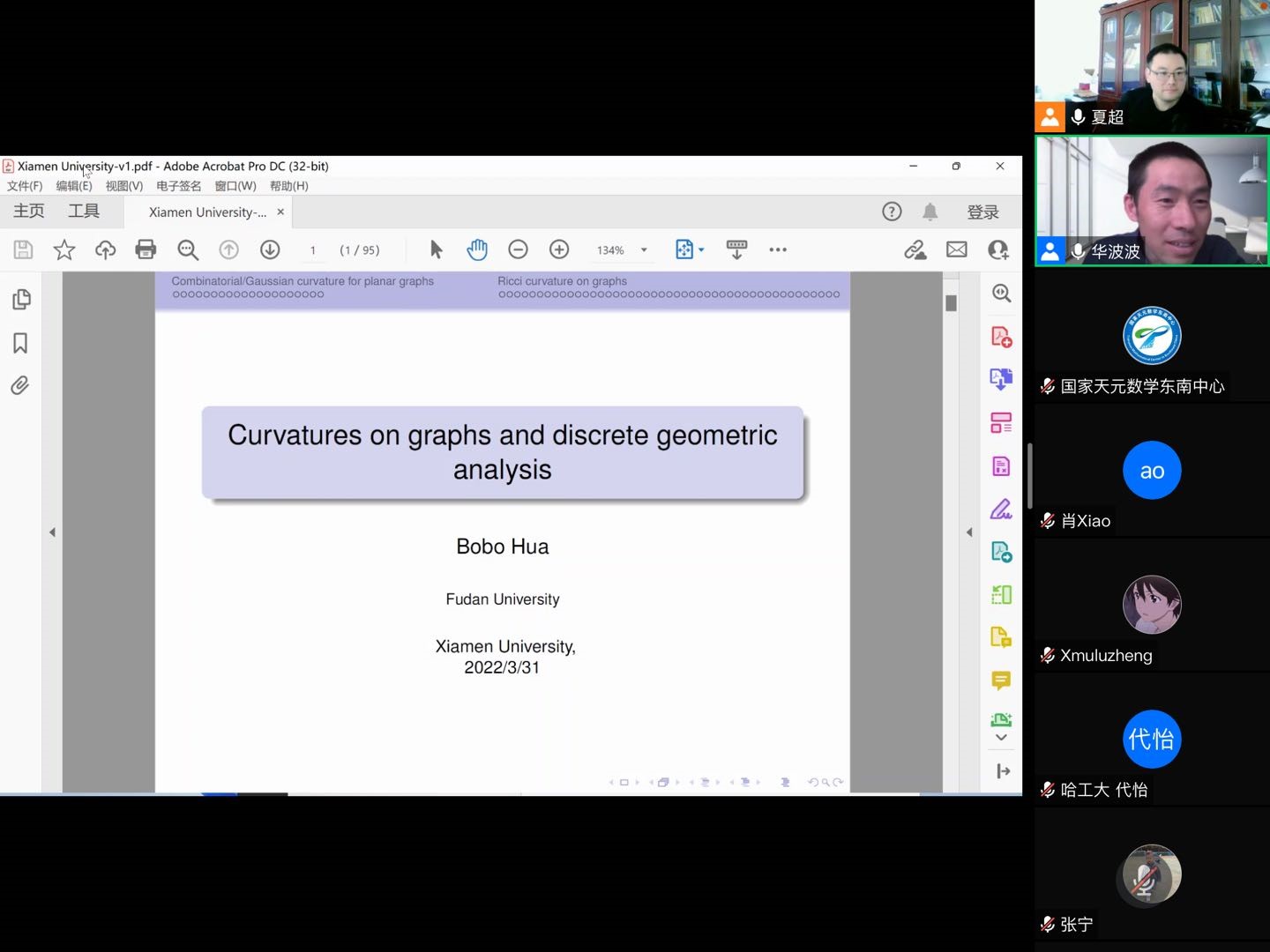Viewport: 1270px width, 952px height.
Task: Open the Page Thumbnails panel icon
Action: pyautogui.click(x=21, y=300)
